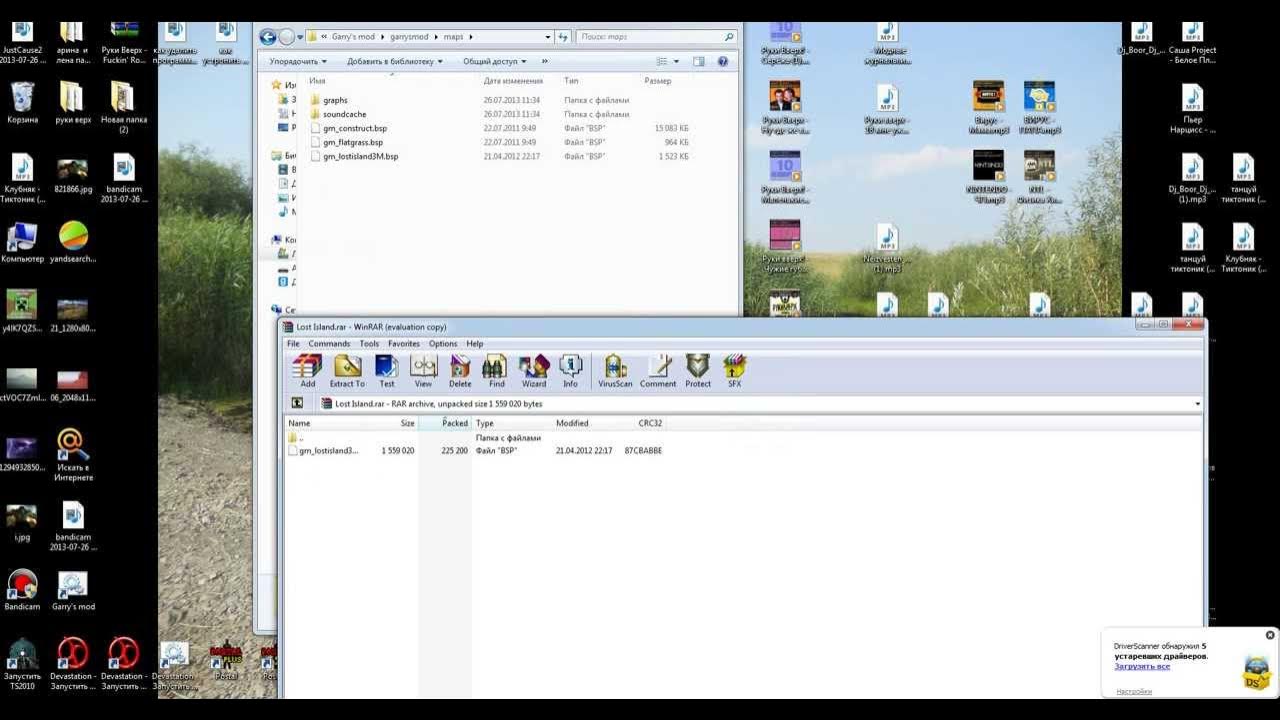Sort Explorer files by Дата изменения column
Screen dimensions: 1280x720
513,81
